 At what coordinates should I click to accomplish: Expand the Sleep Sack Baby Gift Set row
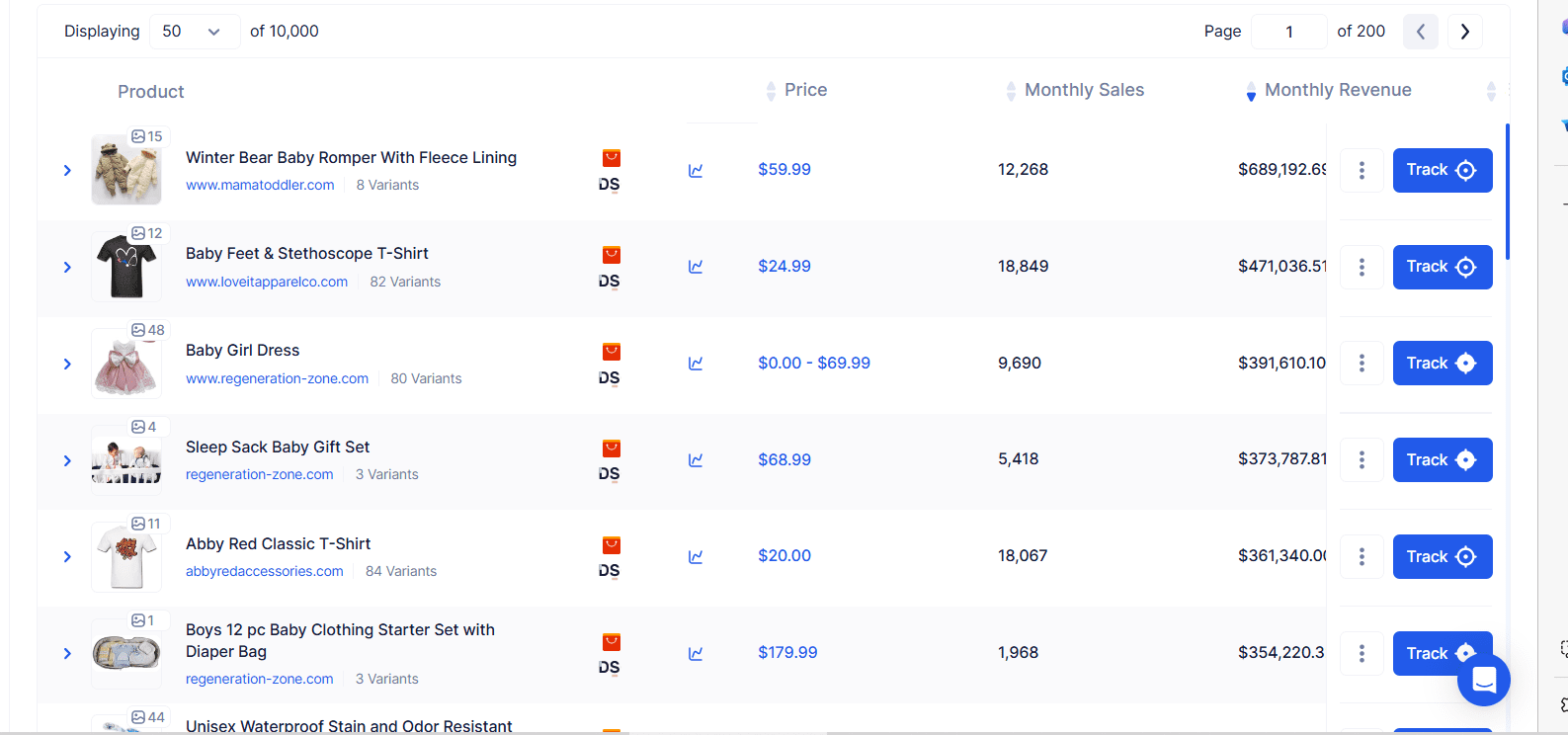(x=67, y=460)
